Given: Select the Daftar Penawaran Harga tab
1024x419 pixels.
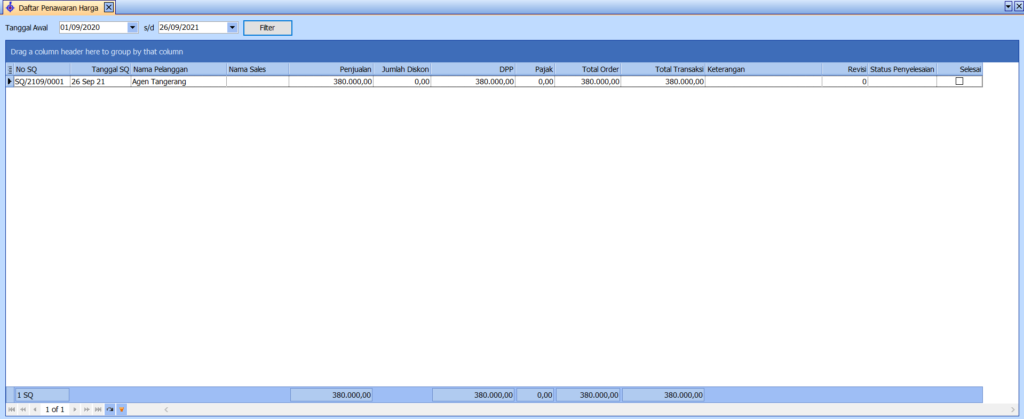Looking at the screenshot, I should tap(59, 7).
